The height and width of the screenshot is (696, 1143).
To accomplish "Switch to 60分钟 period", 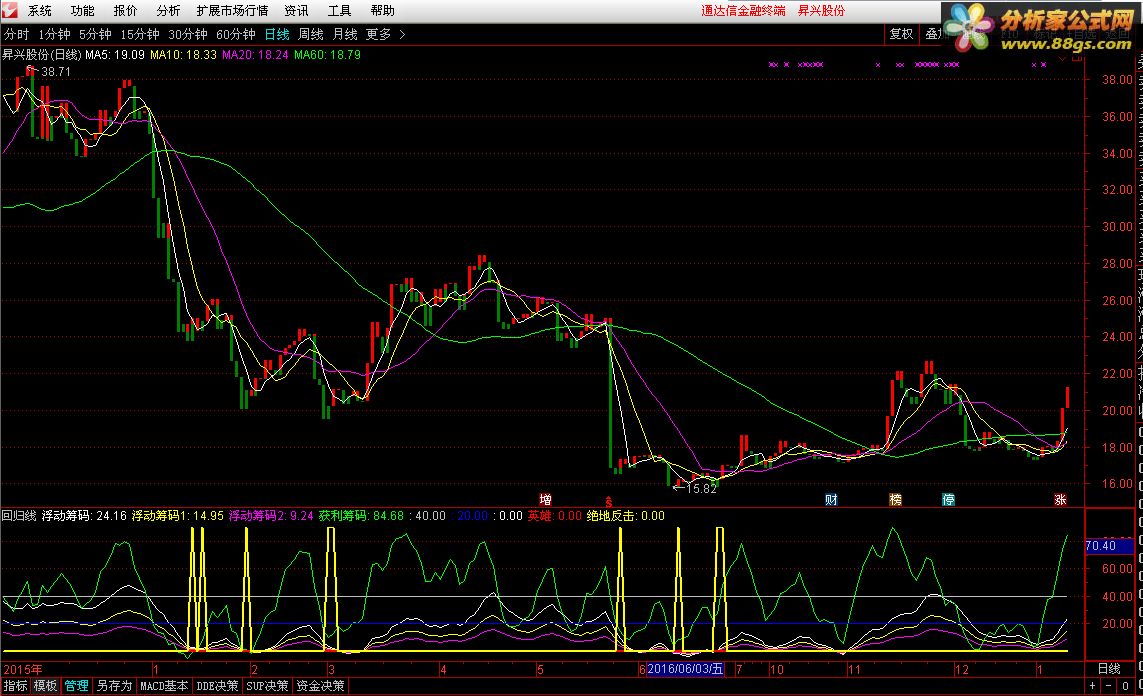I will click(236, 34).
